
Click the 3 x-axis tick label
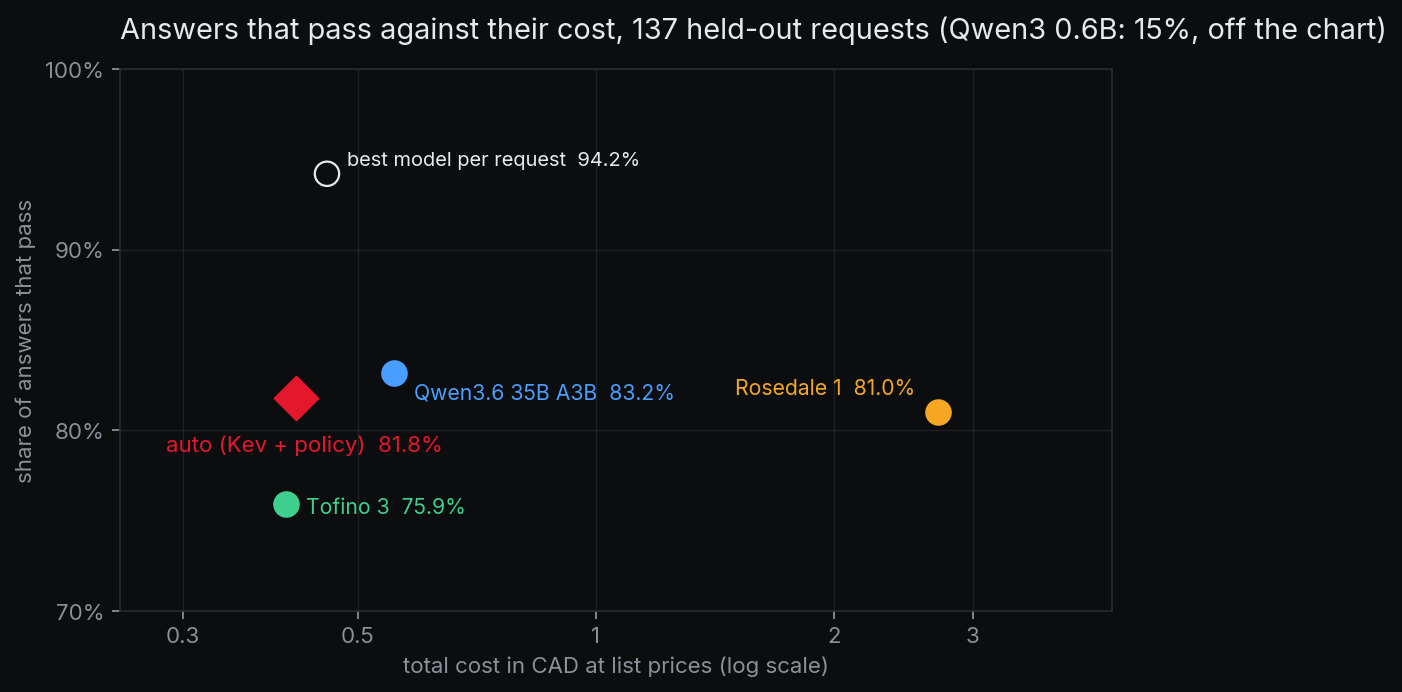click(x=973, y=636)
